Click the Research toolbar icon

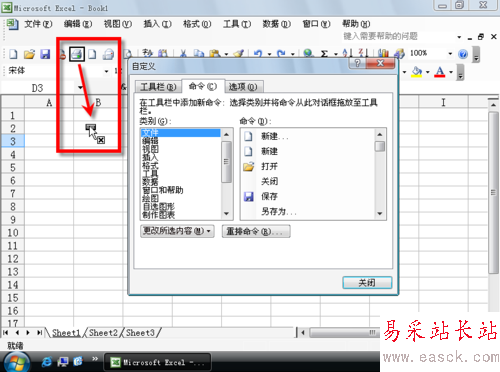pyautogui.click(x=163, y=53)
